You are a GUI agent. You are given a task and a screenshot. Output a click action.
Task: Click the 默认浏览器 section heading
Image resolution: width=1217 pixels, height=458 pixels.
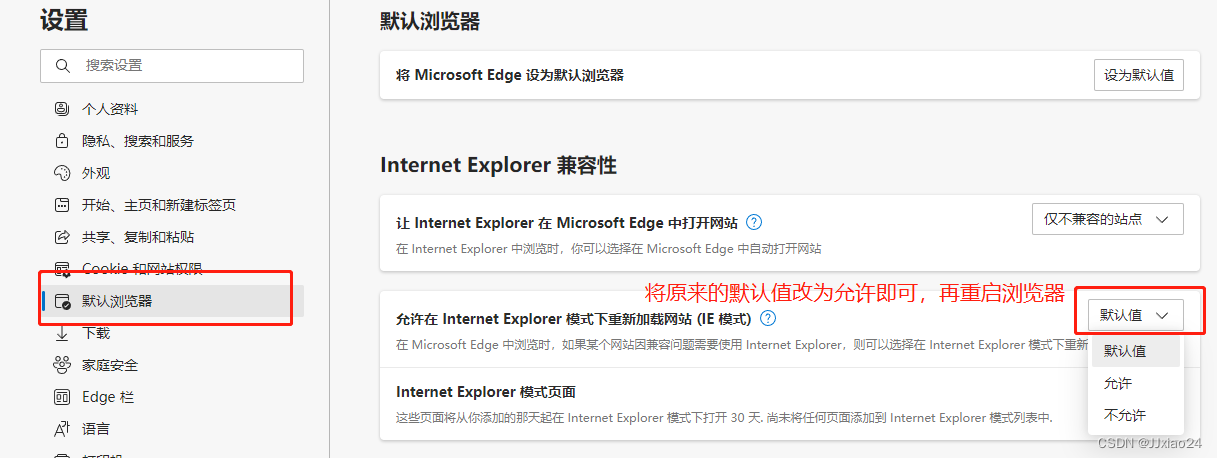[x=430, y=21]
